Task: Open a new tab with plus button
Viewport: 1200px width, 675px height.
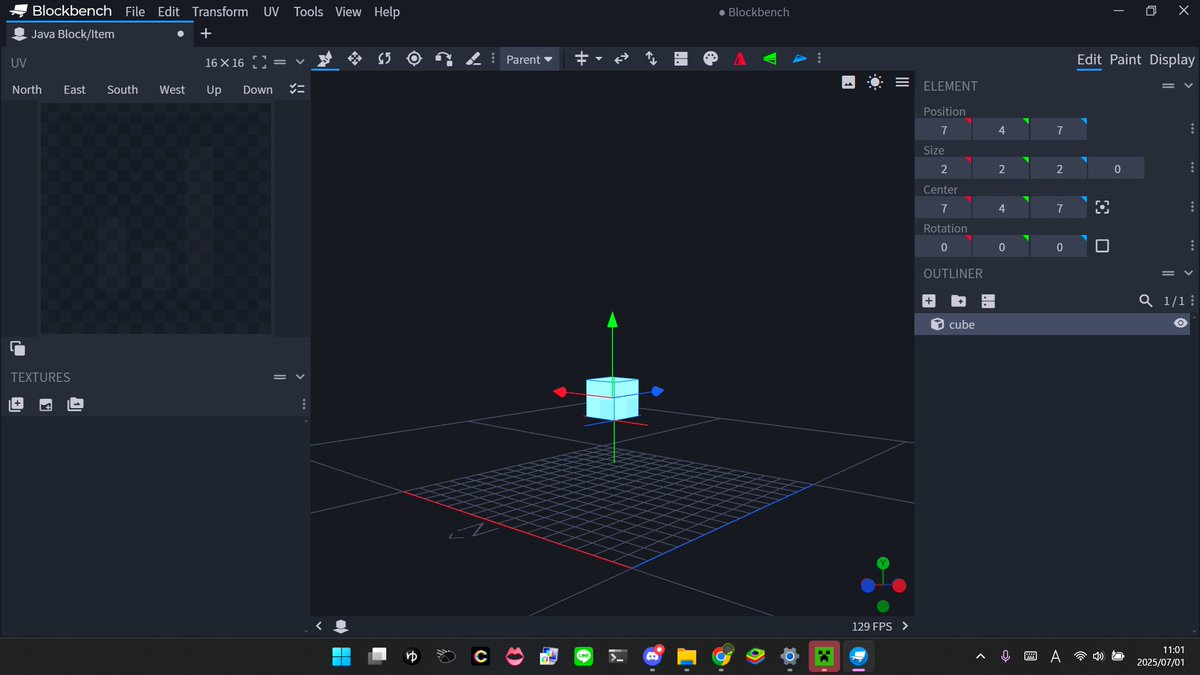Action: click(x=206, y=33)
